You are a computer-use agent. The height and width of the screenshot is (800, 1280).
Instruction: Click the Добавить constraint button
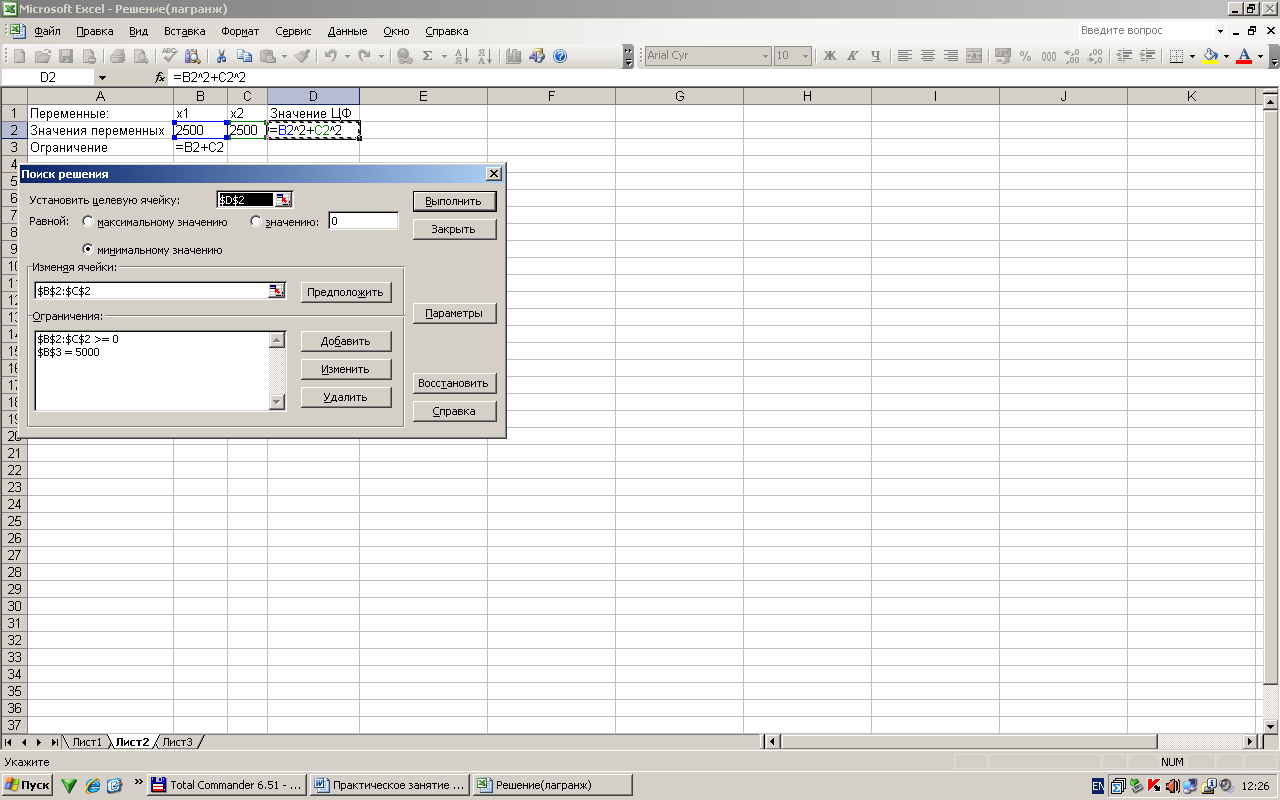345,341
